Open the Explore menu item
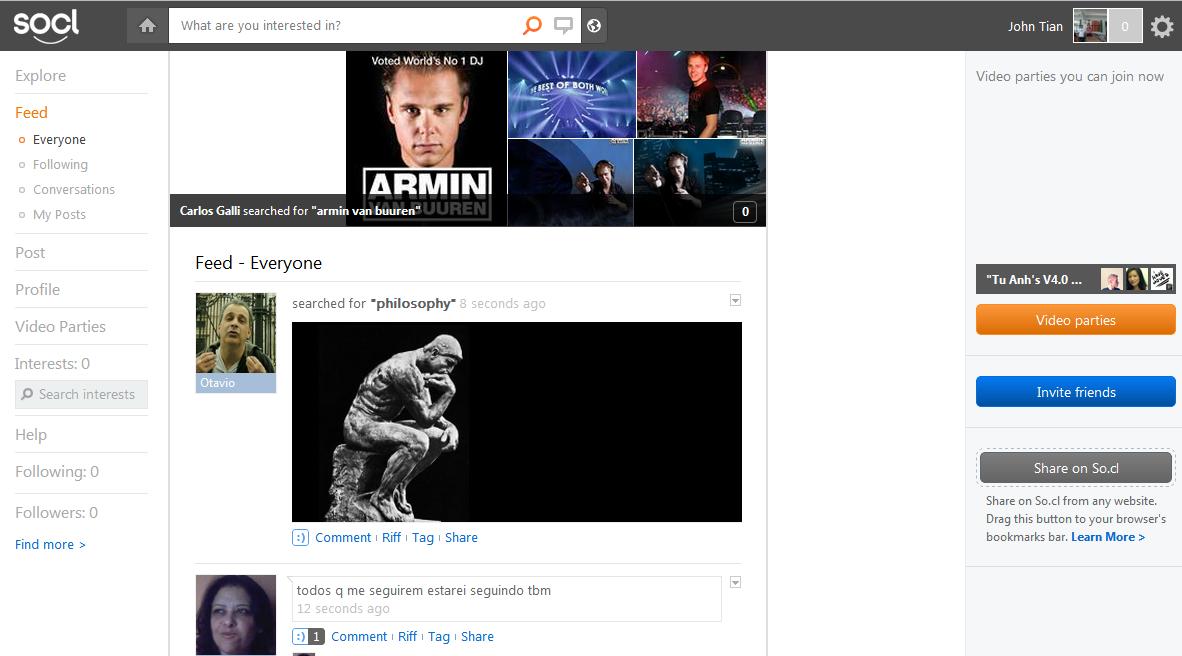The height and width of the screenshot is (656, 1182). pos(41,75)
